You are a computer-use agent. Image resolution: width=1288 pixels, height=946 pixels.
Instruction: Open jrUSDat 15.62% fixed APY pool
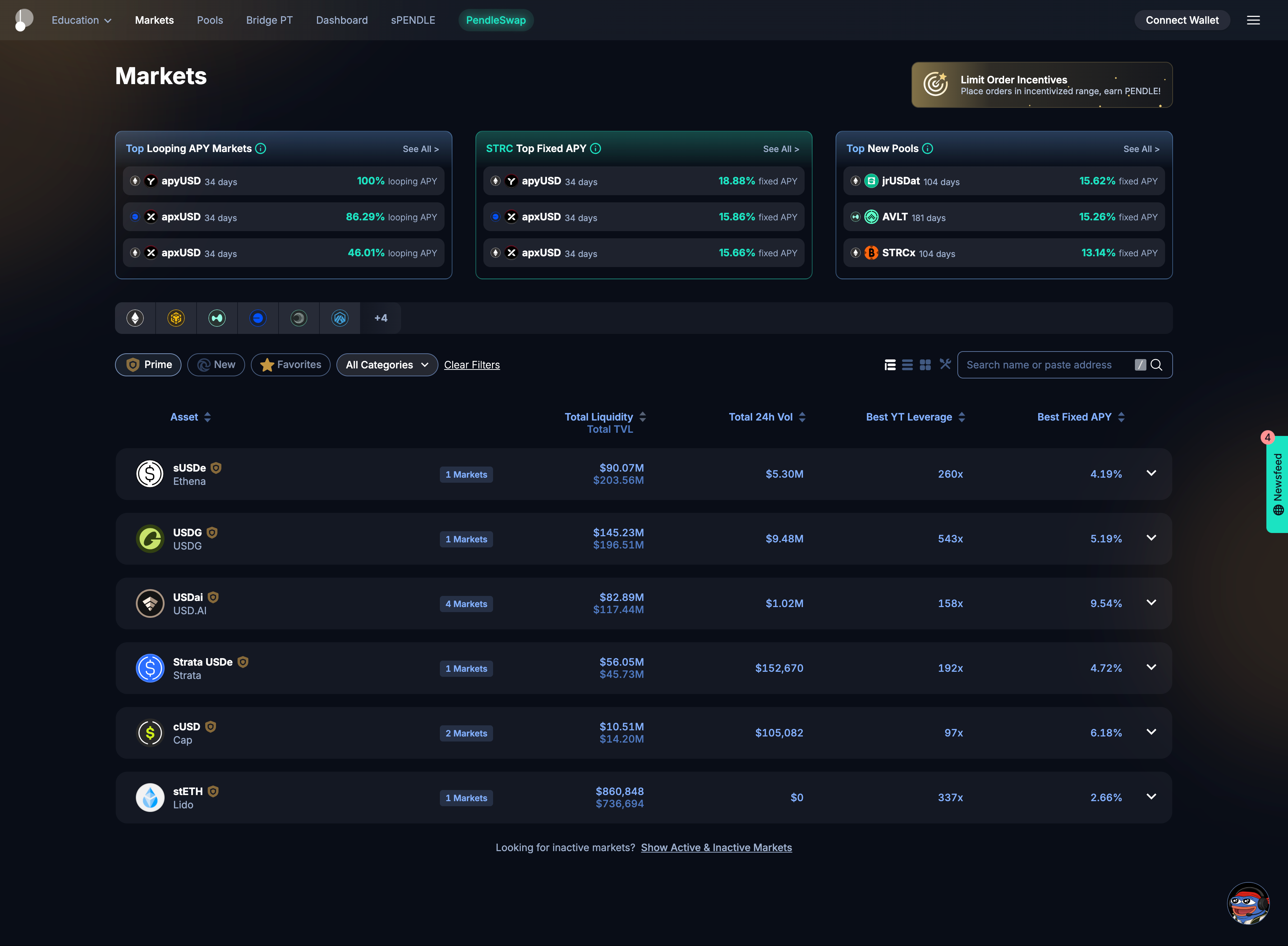pyautogui.click(x=1004, y=181)
